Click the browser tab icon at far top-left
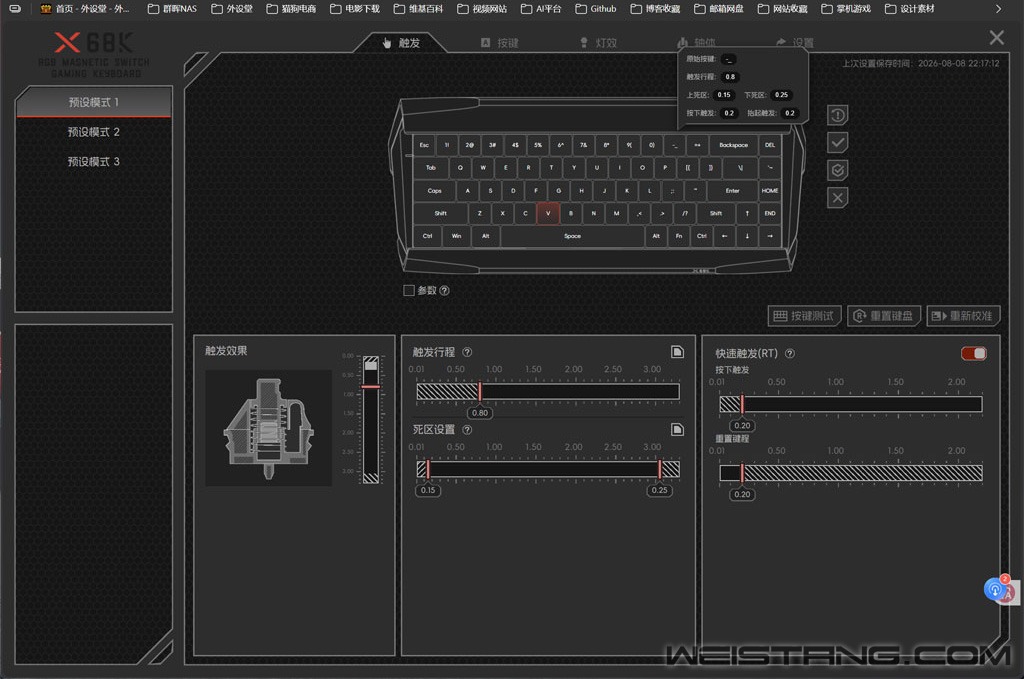 tap(14, 8)
